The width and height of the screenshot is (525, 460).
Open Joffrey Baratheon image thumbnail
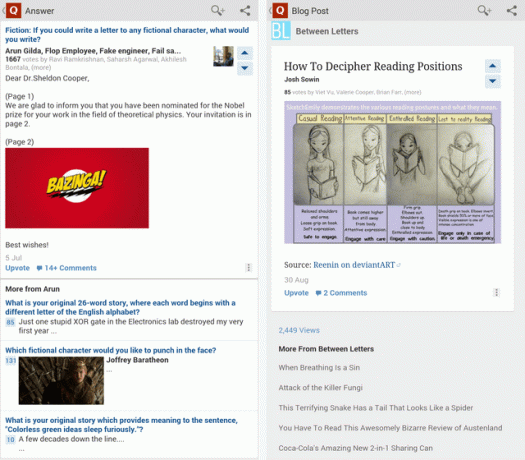61,381
